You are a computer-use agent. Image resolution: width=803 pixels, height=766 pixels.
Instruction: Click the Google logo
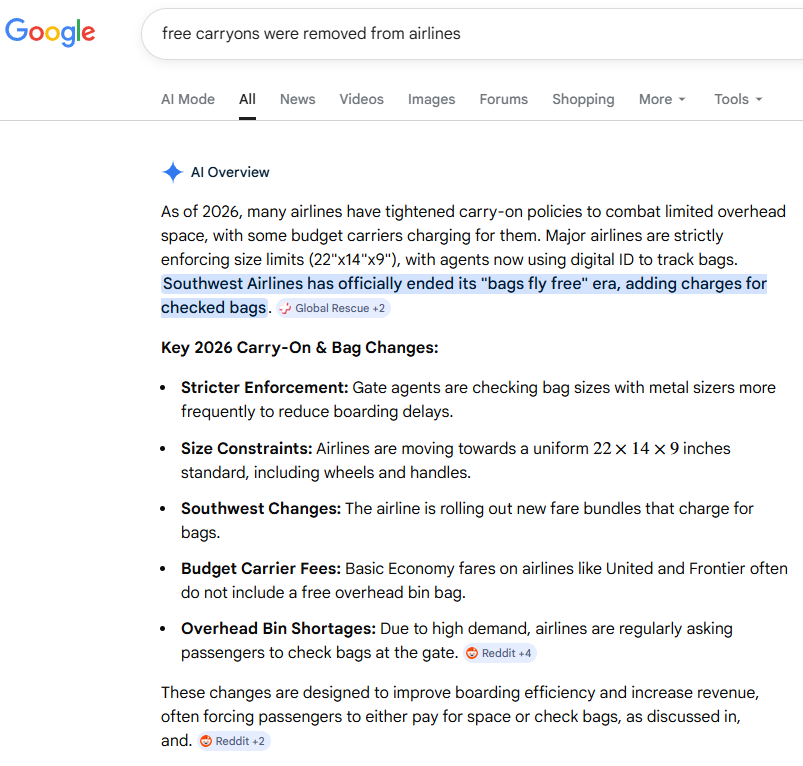[50, 32]
